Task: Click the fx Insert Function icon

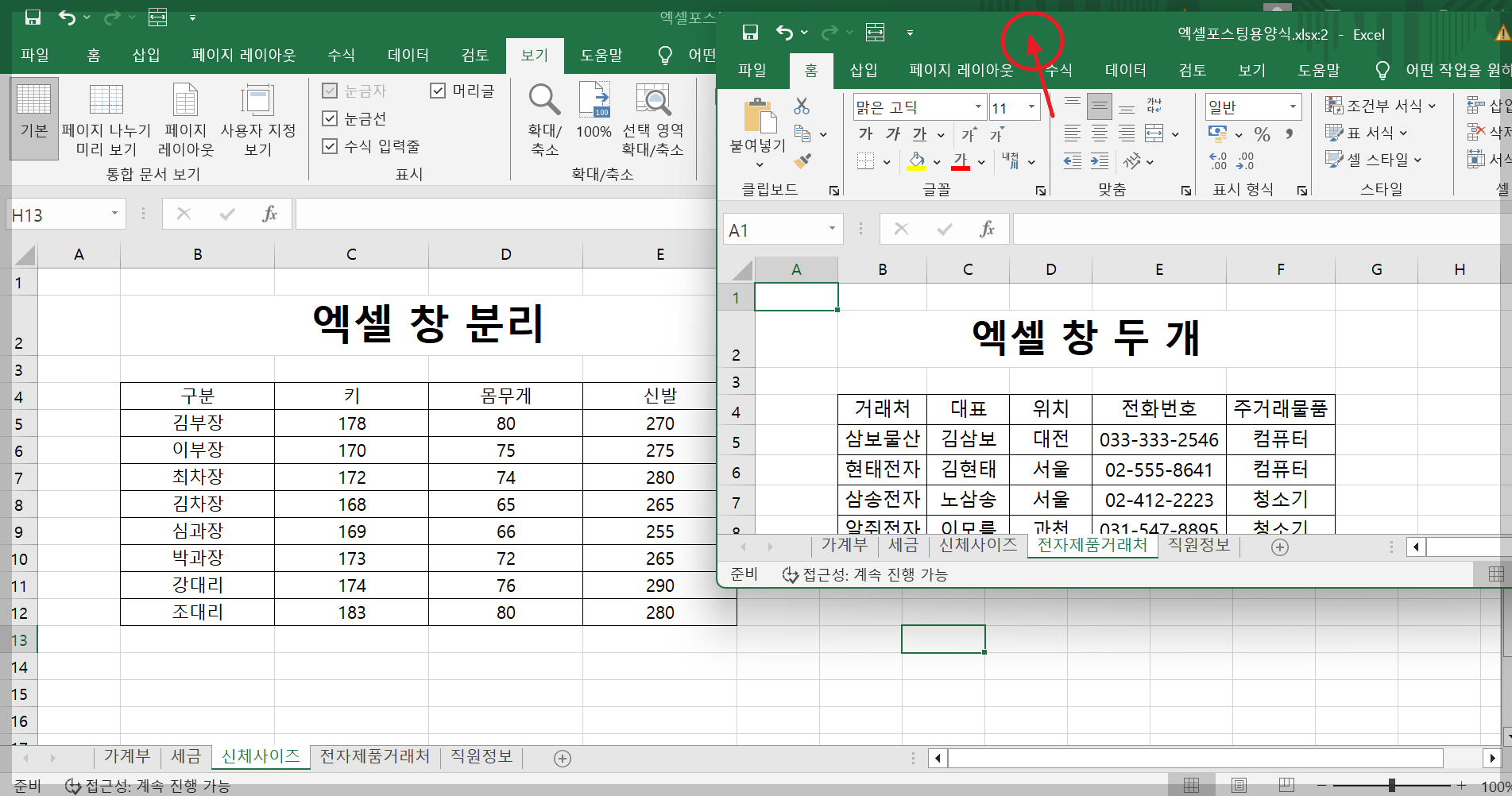Action: (x=988, y=229)
